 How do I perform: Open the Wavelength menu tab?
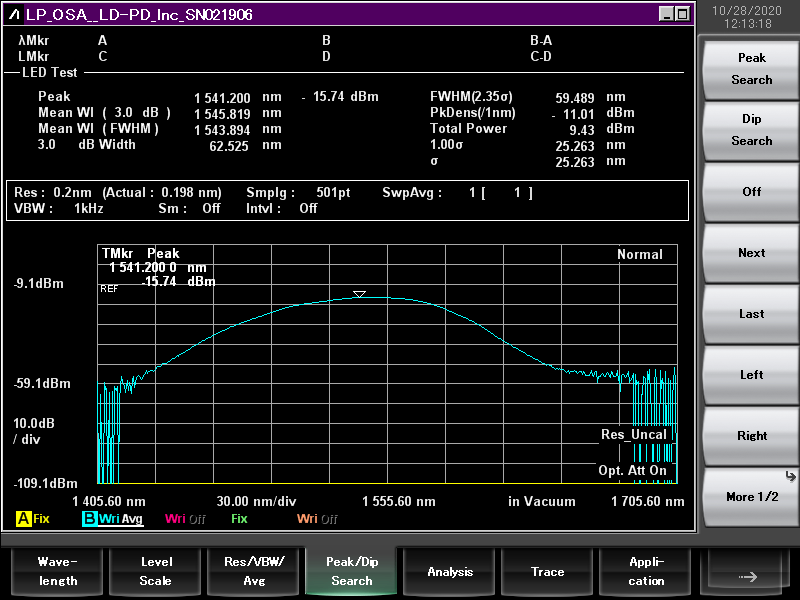tap(57, 572)
